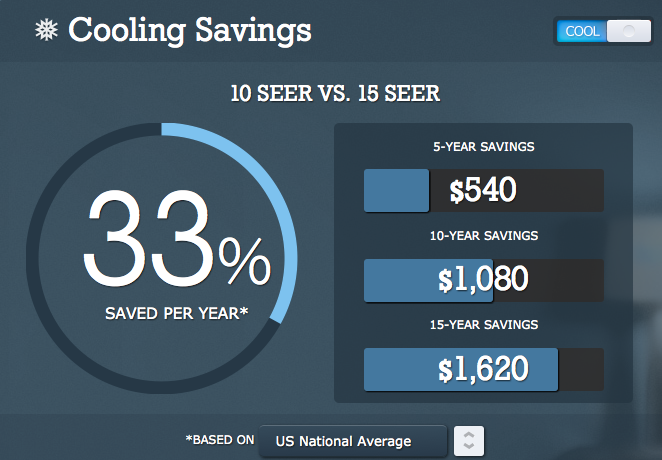Click the blue COOL label on the switch
Viewport: 662px width, 460px height.
(x=582, y=31)
